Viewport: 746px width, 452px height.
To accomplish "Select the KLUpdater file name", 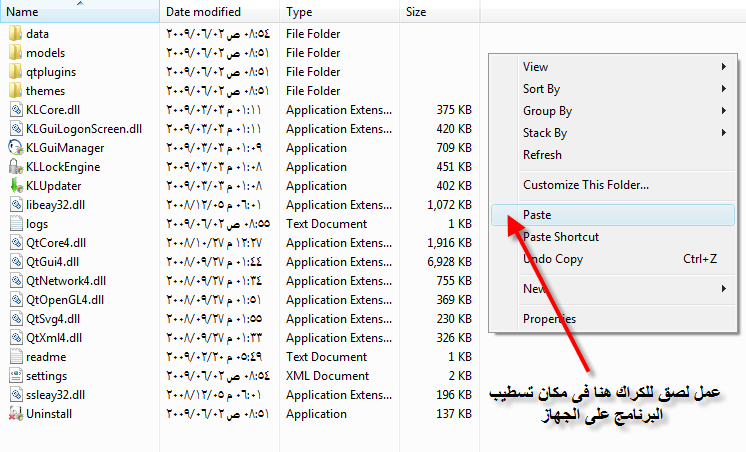I will point(54,187).
